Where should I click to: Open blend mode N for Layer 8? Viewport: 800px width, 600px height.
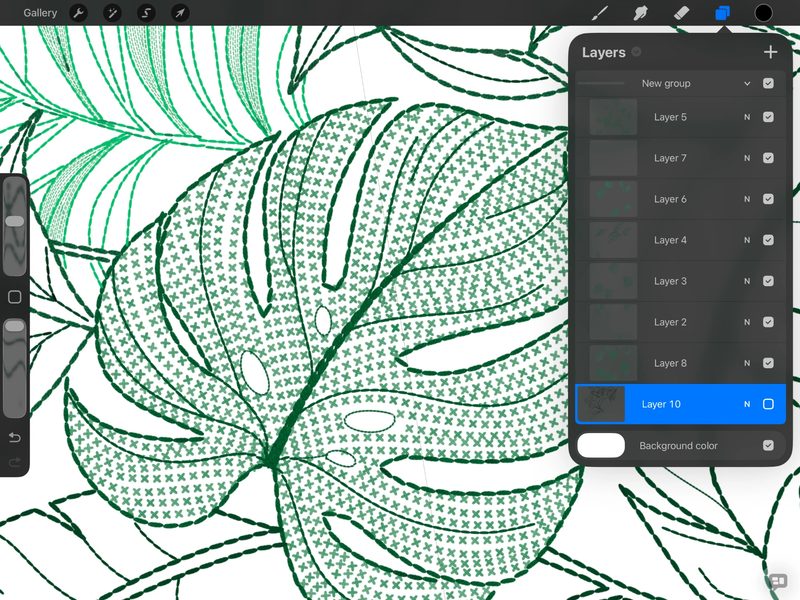[747, 363]
